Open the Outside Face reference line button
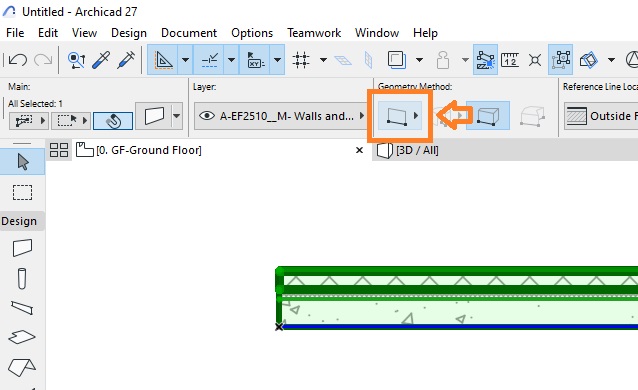638x390 pixels. click(601, 116)
